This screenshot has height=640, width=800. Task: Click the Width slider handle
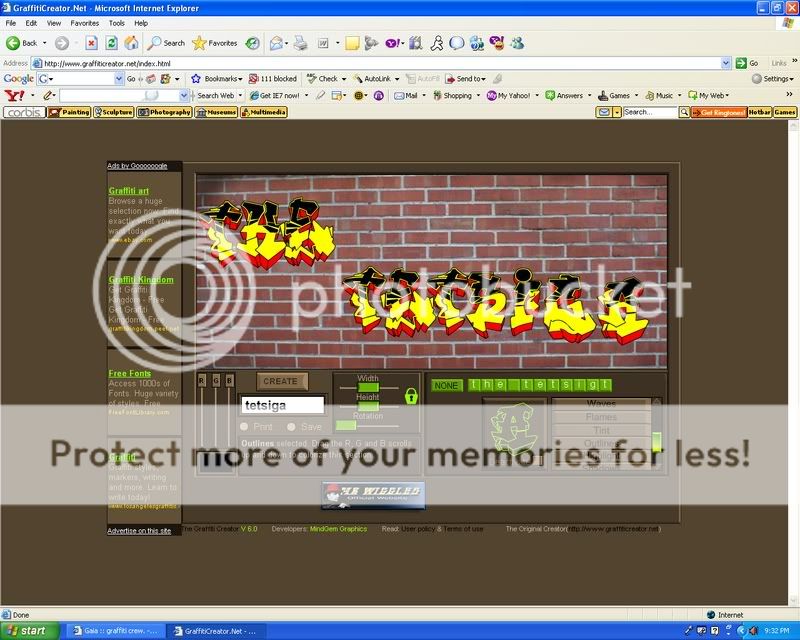(x=368, y=387)
